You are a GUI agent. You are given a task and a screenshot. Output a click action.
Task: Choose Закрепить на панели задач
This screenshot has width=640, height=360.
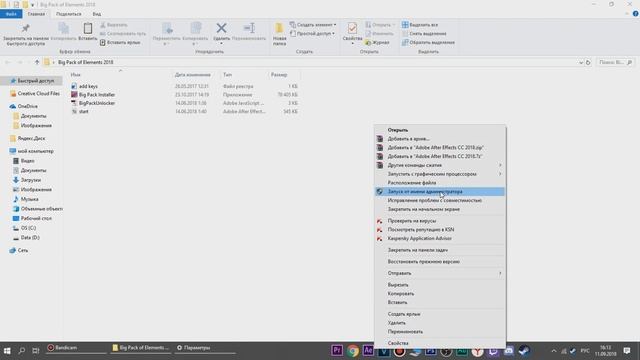[x=440, y=250]
